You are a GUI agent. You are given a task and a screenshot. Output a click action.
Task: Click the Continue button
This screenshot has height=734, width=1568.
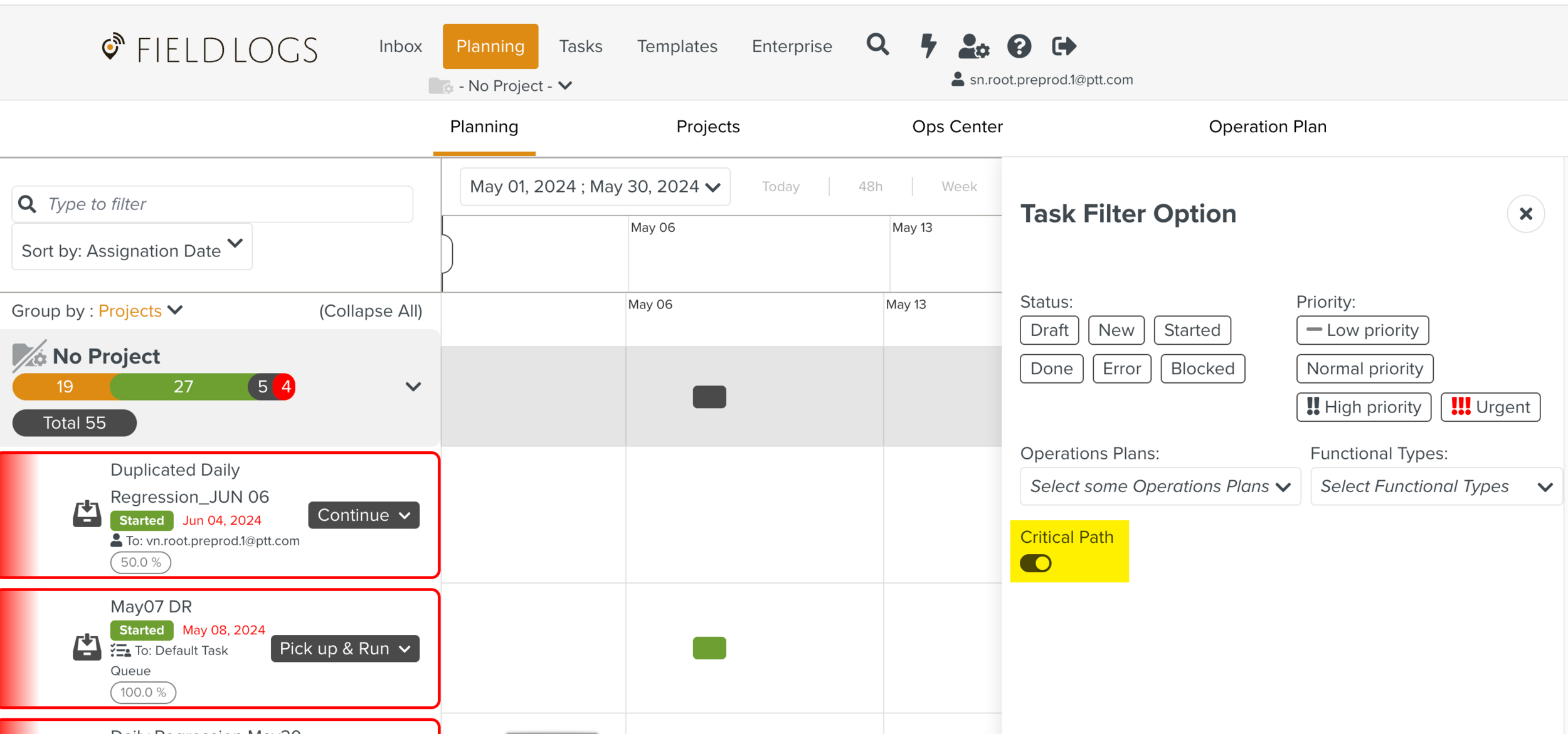(363, 515)
